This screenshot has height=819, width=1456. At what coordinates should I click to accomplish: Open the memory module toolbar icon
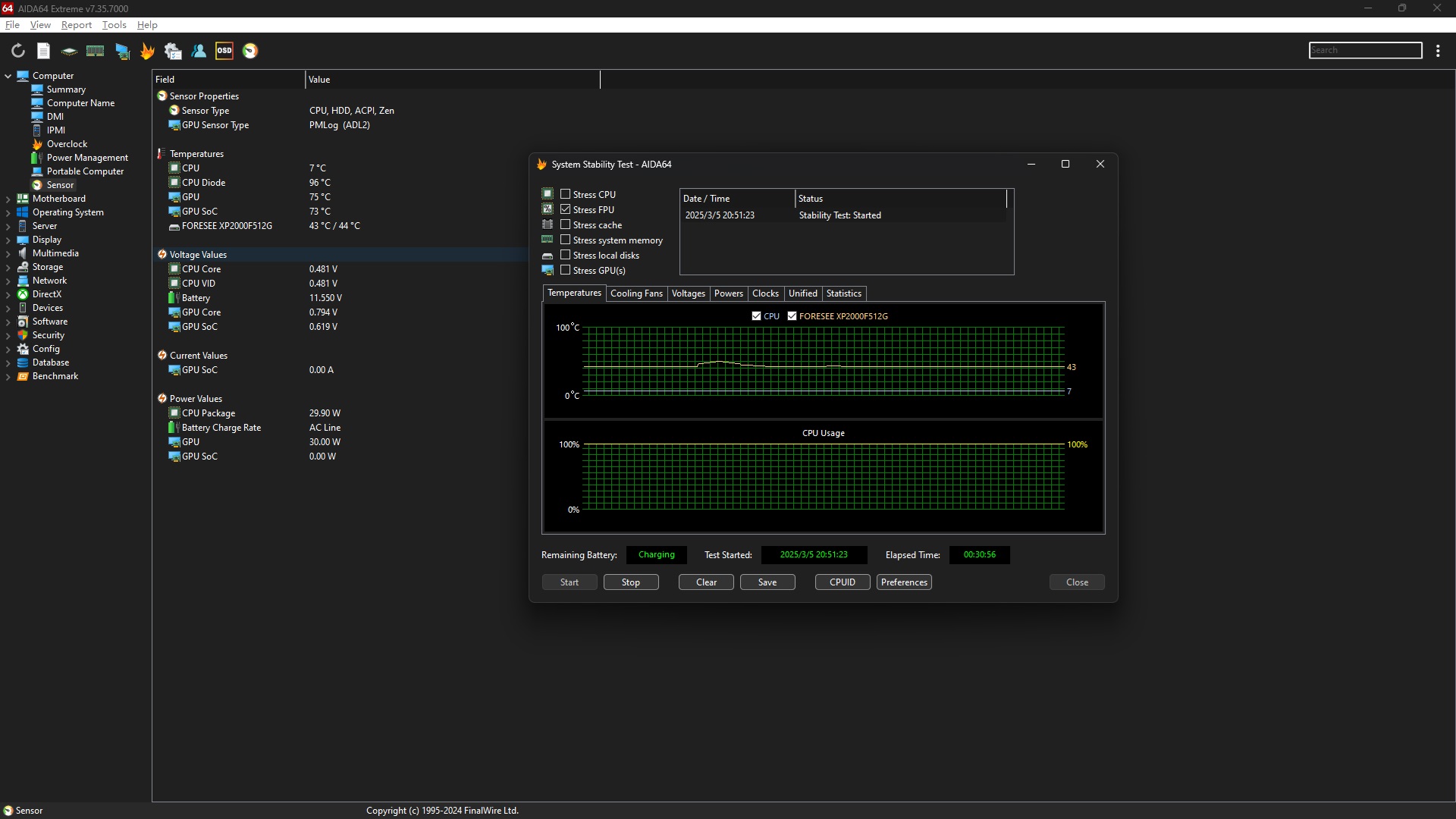[x=95, y=51]
